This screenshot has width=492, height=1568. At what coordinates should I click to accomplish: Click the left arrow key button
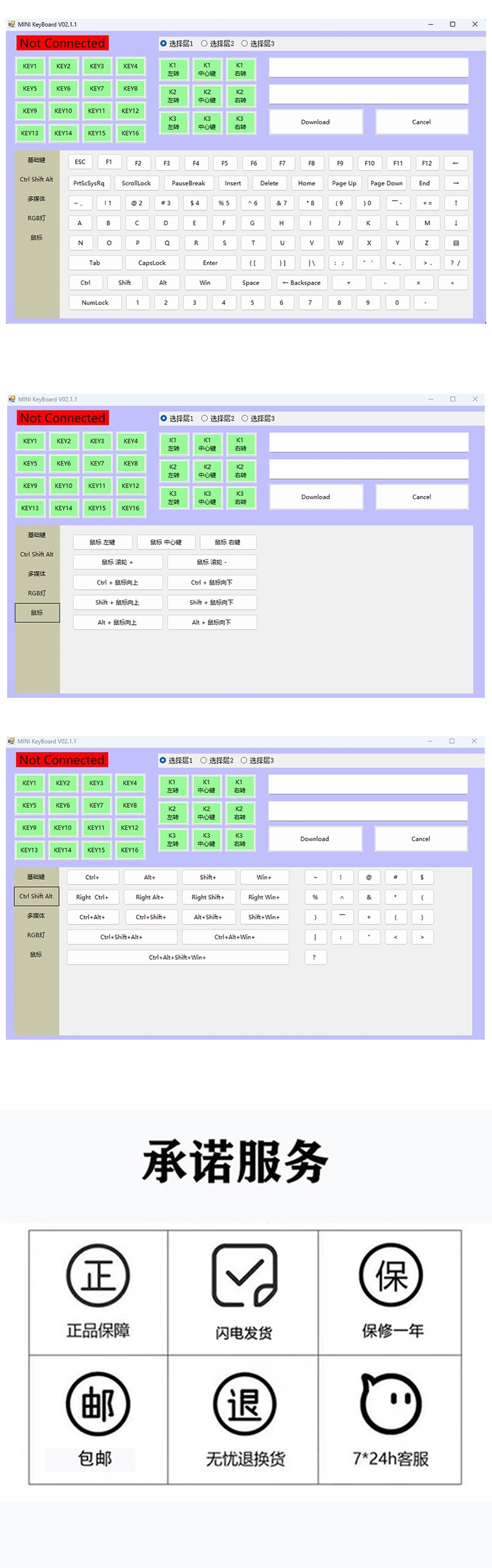(x=456, y=163)
